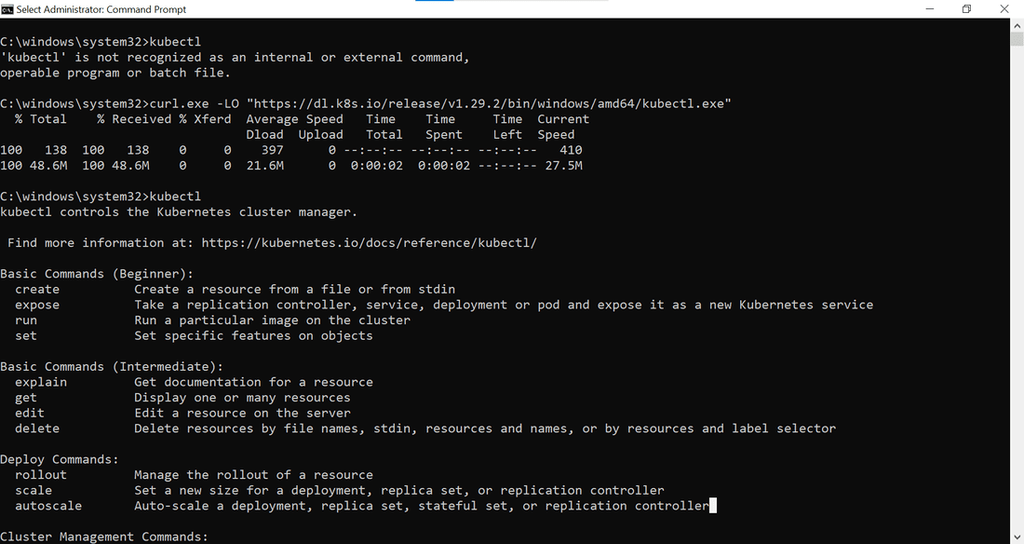Click the 'Deploy Commands:' heading text

coord(60,459)
